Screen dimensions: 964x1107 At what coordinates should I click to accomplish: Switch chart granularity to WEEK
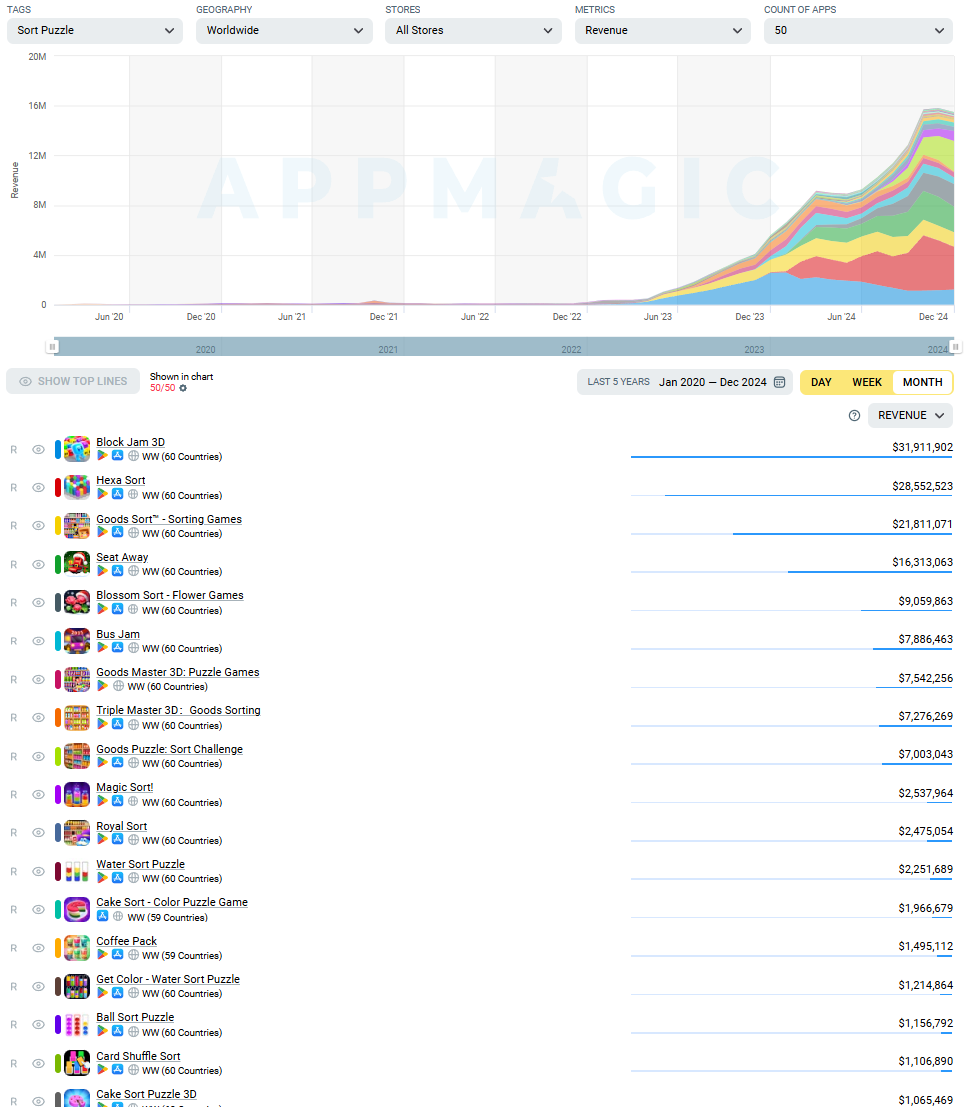coord(867,382)
